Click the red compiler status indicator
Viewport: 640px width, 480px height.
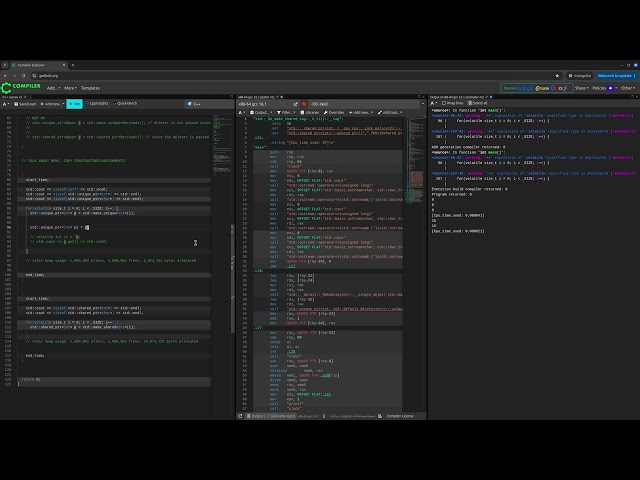tap(304, 104)
